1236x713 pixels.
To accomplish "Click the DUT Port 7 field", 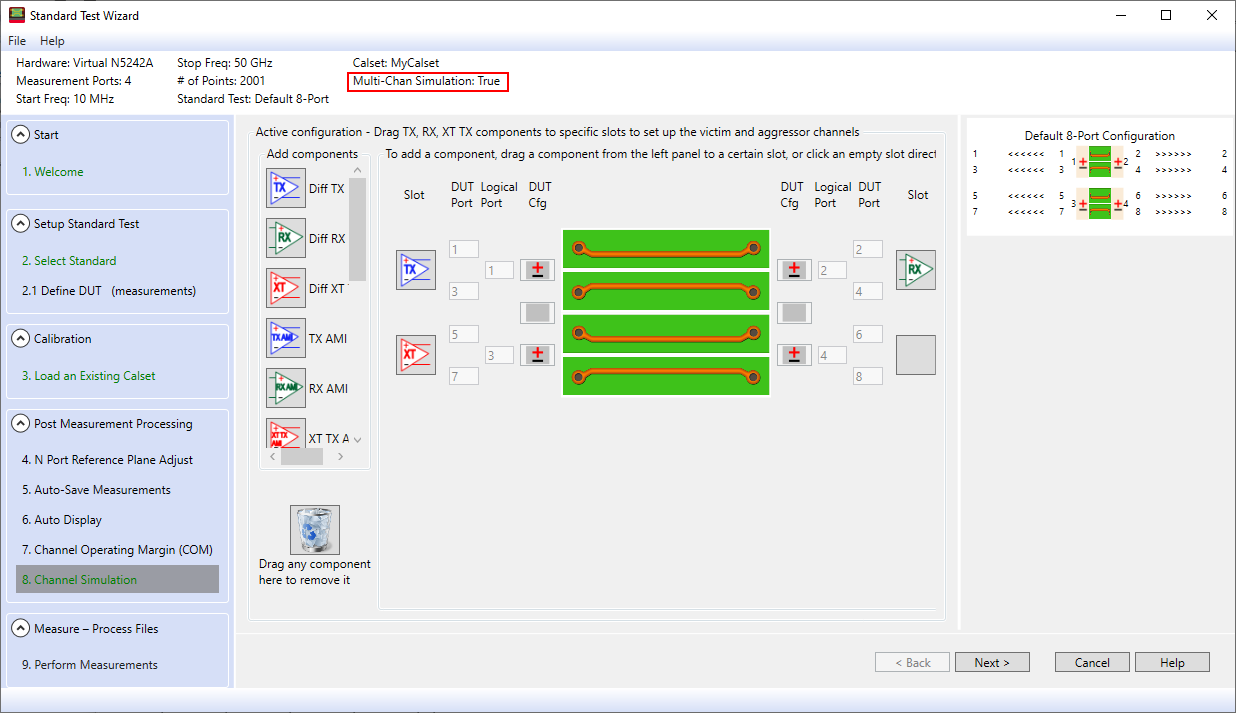I will click(x=464, y=376).
